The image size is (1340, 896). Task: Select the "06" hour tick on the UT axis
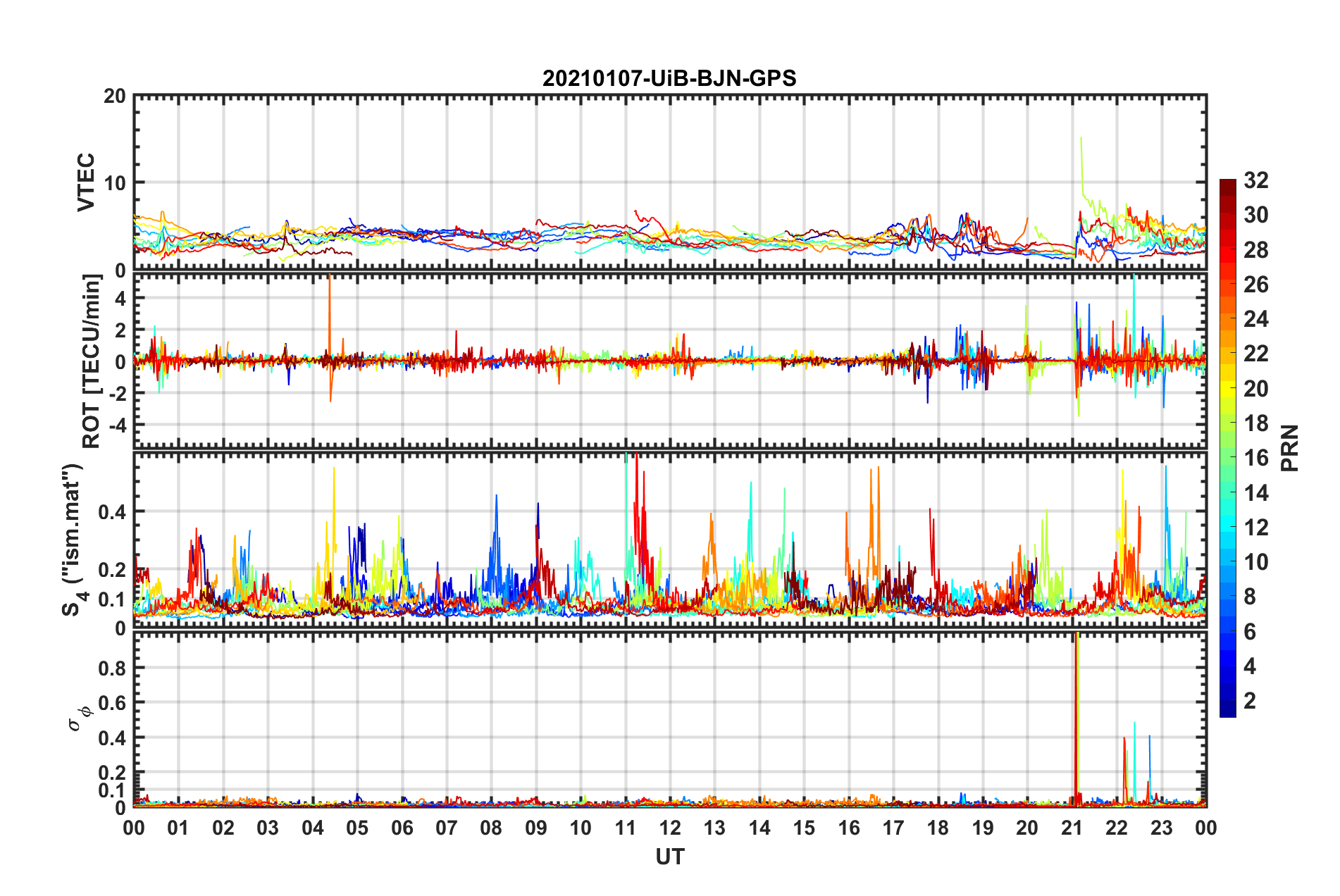pyautogui.click(x=402, y=828)
